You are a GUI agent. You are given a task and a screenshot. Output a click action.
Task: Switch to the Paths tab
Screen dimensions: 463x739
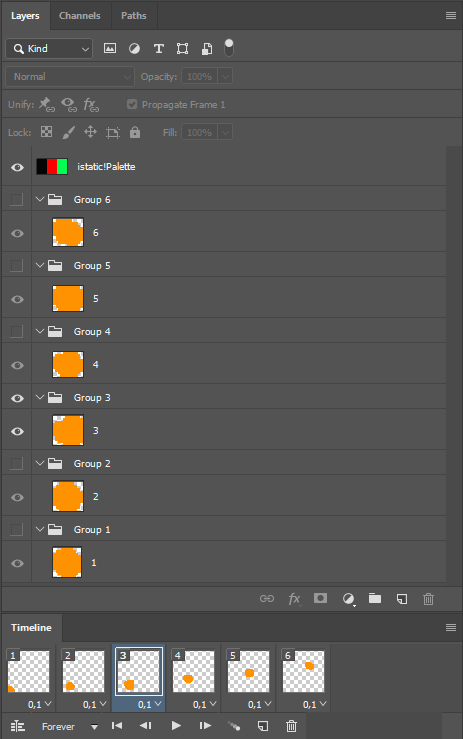[x=134, y=16]
